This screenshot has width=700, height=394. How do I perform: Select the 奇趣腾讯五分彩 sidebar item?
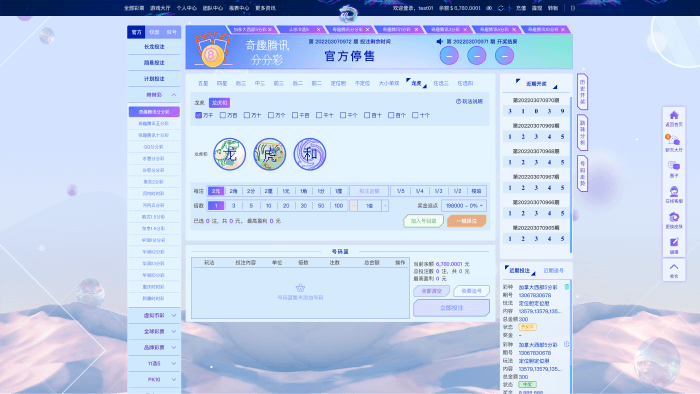tap(154, 124)
